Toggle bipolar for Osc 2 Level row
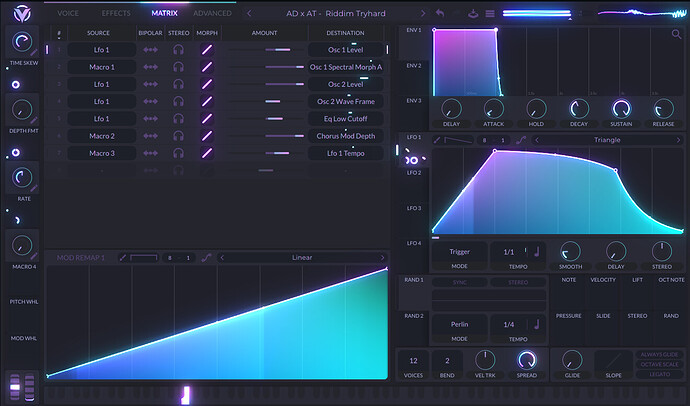 (x=150, y=84)
